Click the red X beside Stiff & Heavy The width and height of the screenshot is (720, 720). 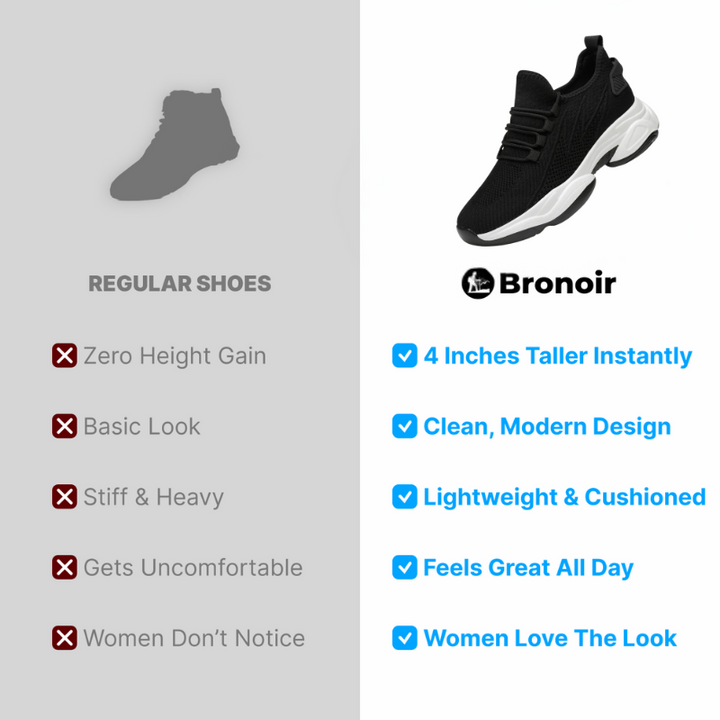click(x=64, y=496)
